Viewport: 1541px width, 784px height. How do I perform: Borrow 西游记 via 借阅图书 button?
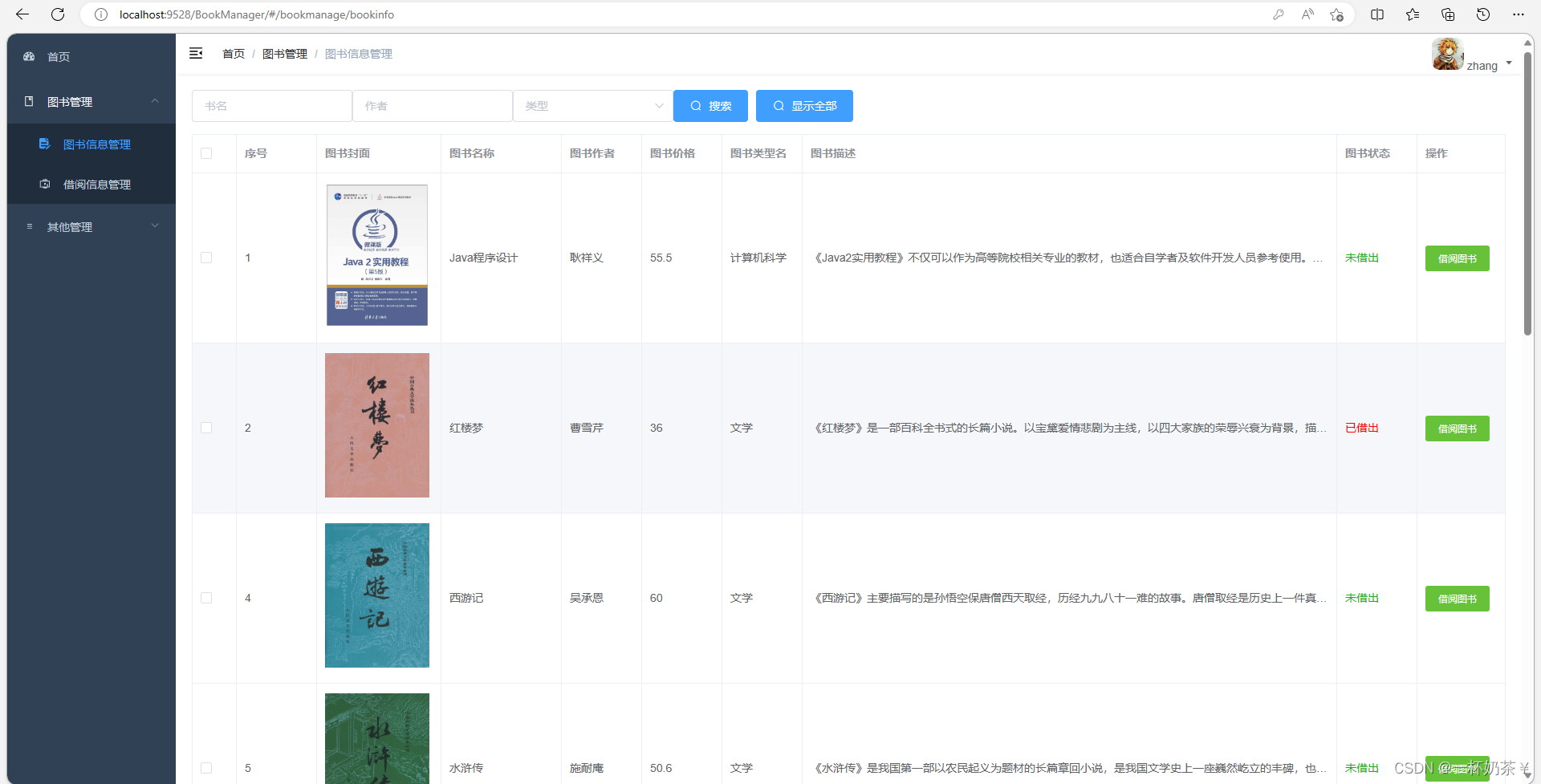point(1457,599)
